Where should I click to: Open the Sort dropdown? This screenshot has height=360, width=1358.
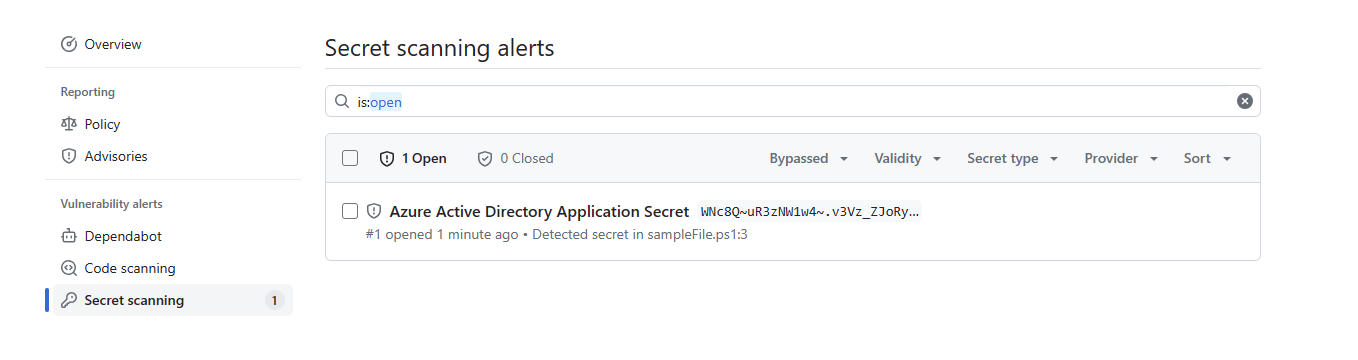[1207, 158]
